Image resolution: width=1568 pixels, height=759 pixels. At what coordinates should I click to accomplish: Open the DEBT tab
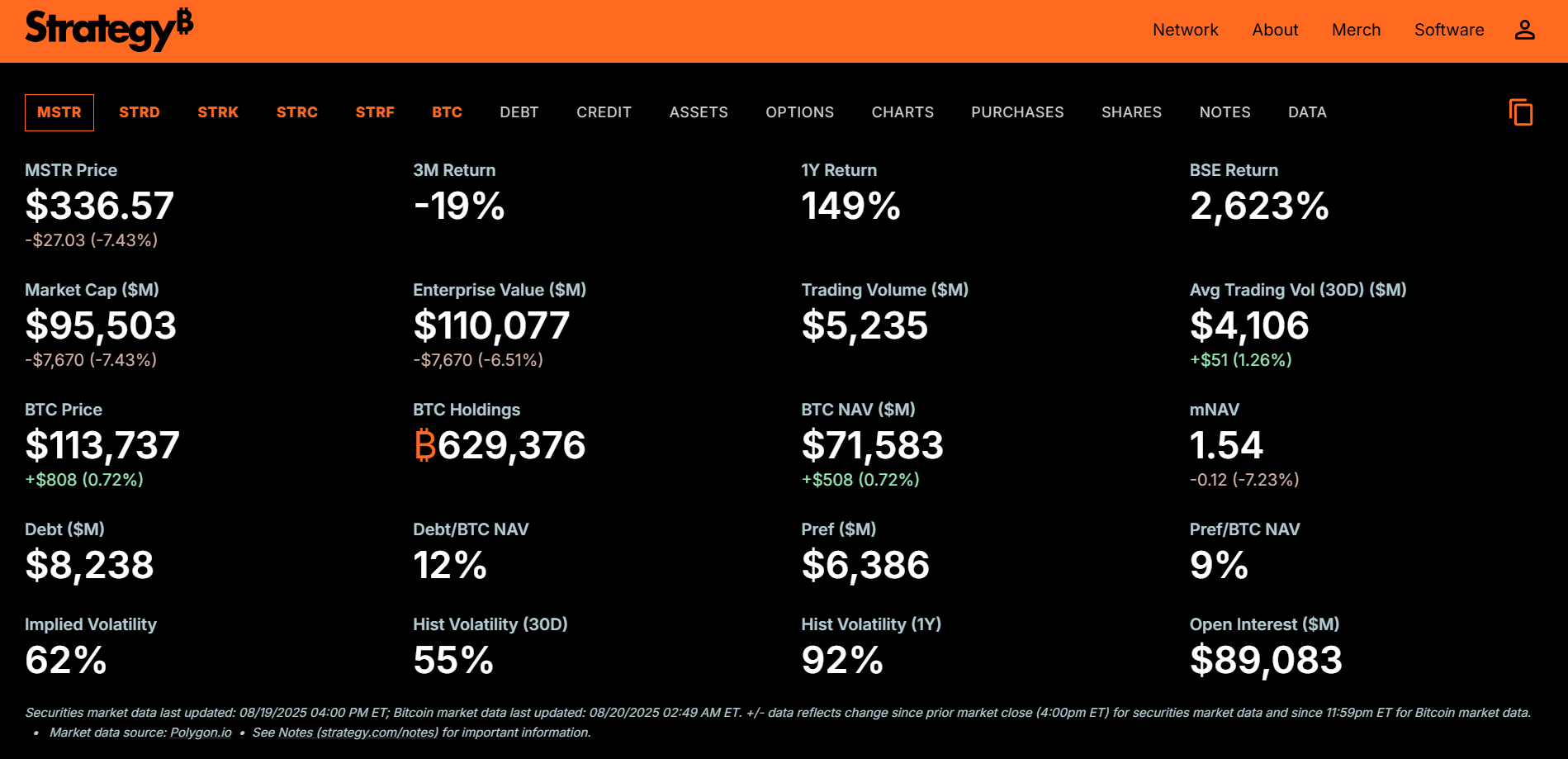[519, 112]
